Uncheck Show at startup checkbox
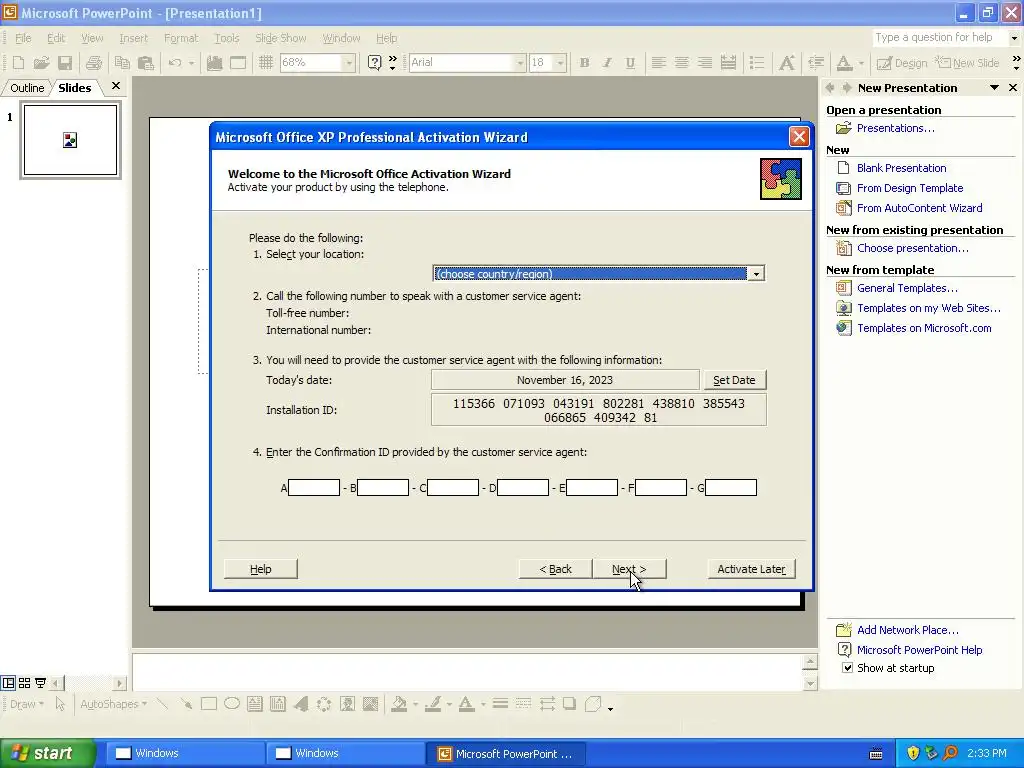This screenshot has height=768, width=1024. tap(847, 667)
